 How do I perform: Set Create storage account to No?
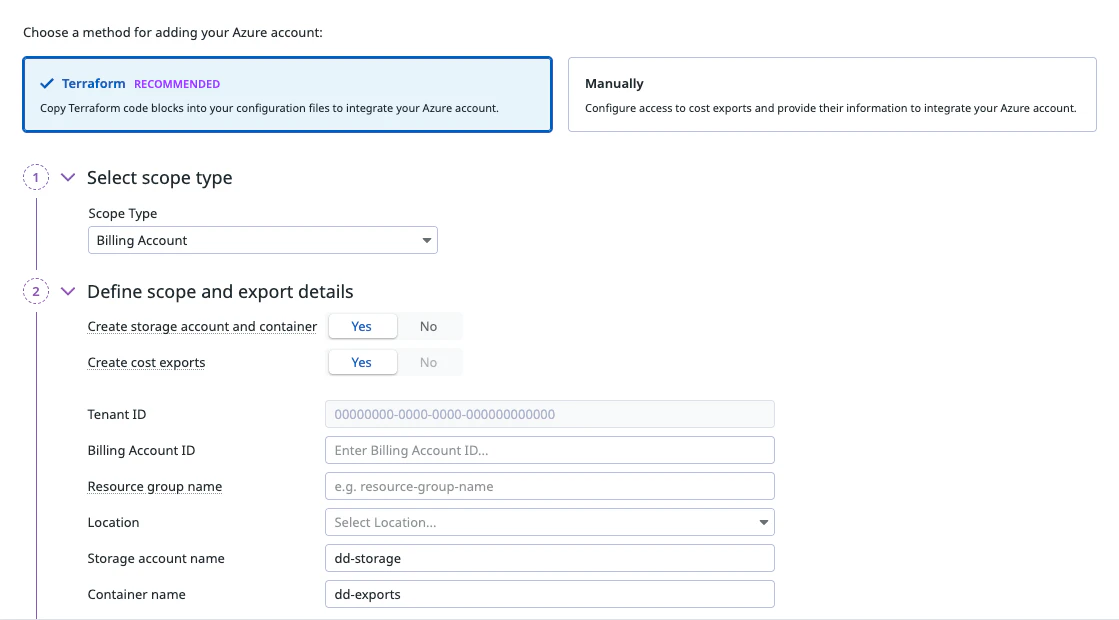click(428, 326)
